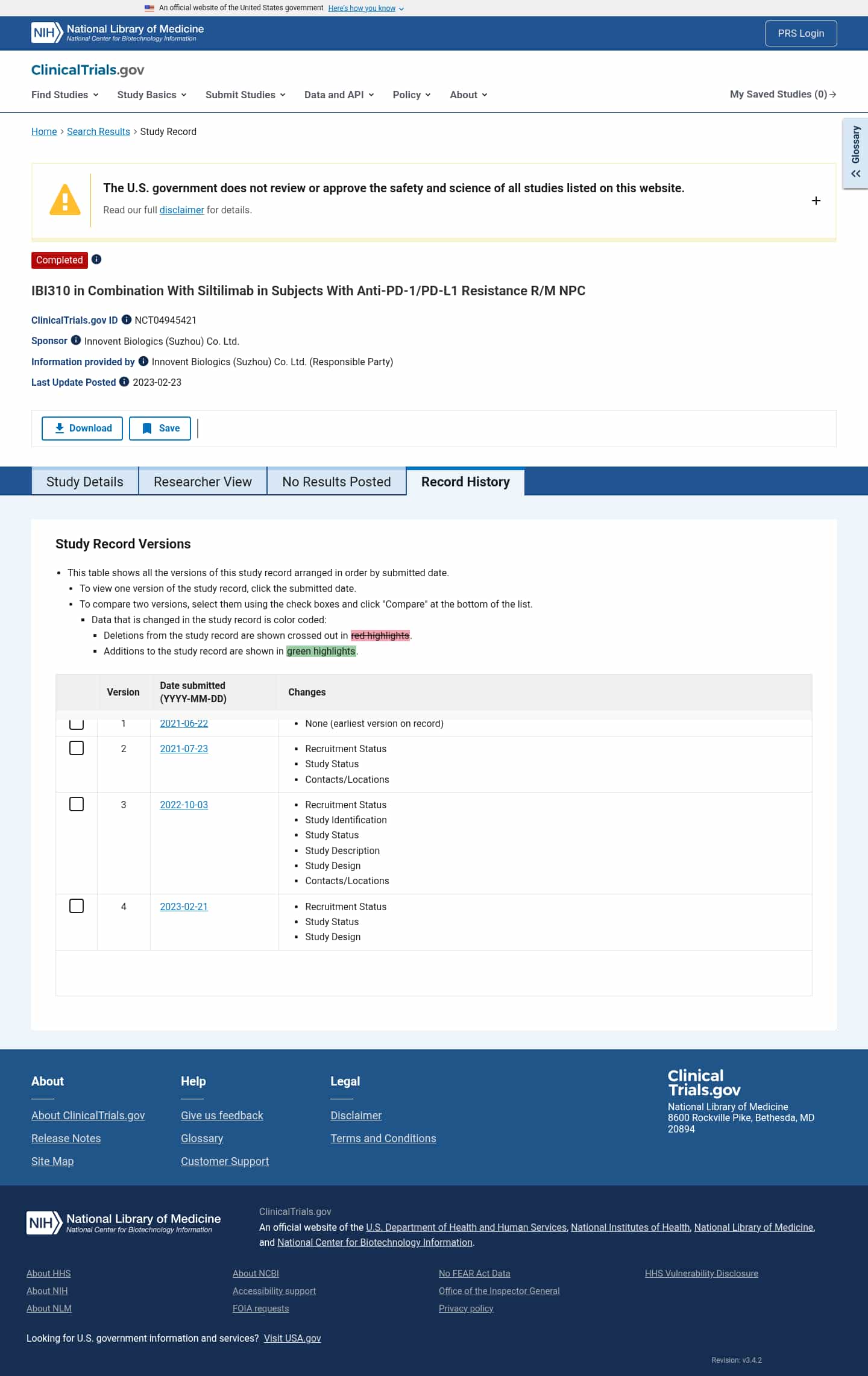Click About ClinicalTrials.gov footer link
The height and width of the screenshot is (1376, 868).
[88, 1115]
